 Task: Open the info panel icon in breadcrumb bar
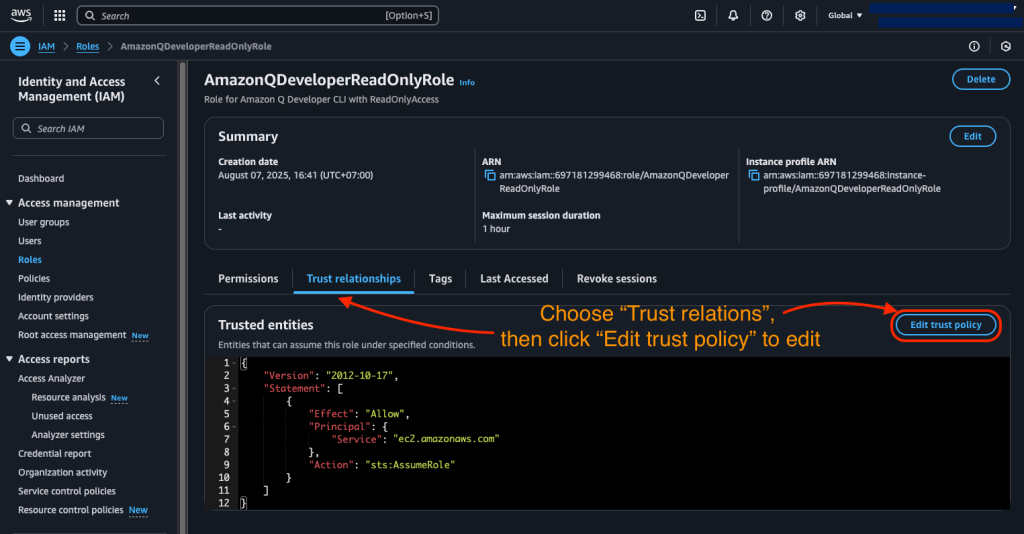pyautogui.click(x=974, y=46)
